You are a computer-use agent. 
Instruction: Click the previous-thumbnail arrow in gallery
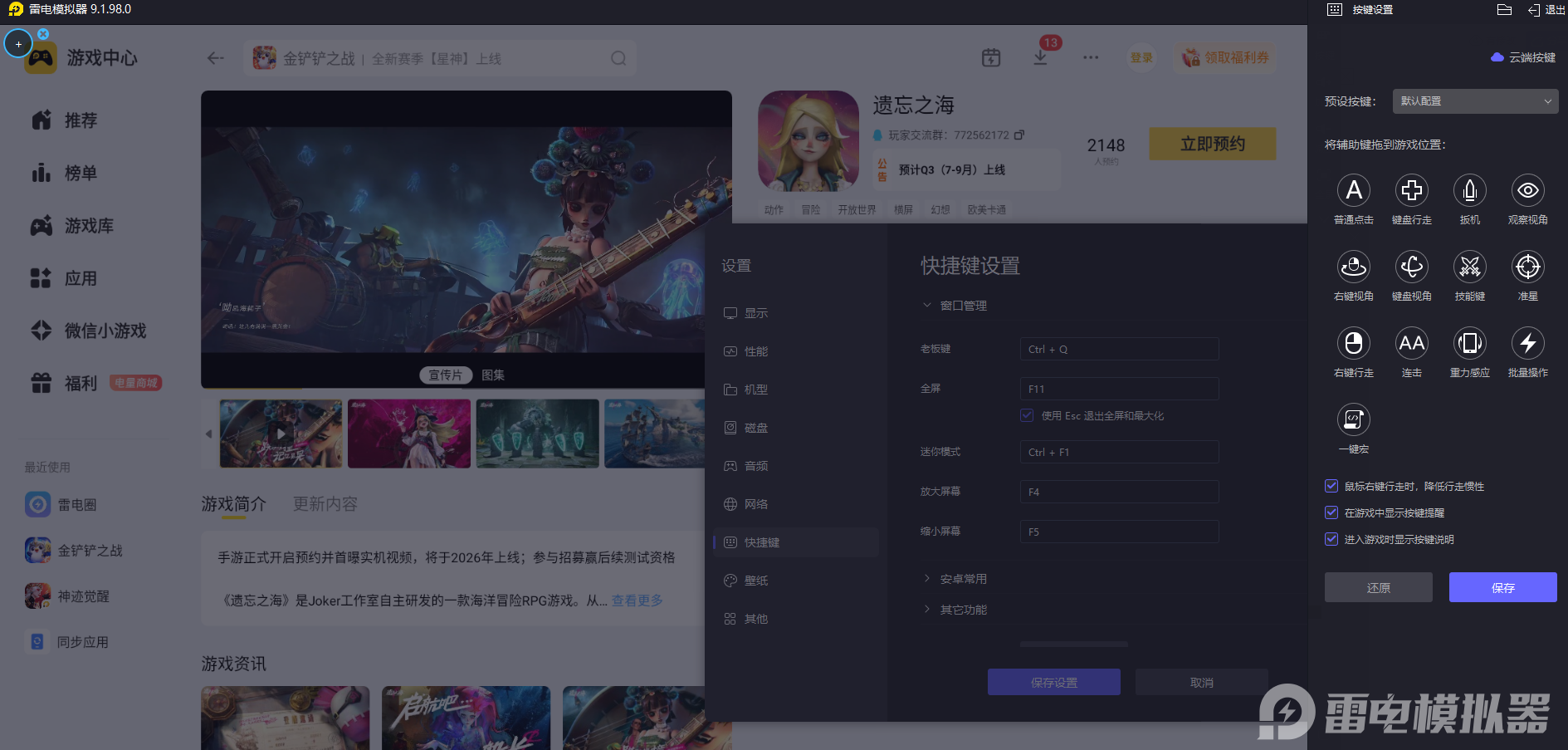click(208, 434)
